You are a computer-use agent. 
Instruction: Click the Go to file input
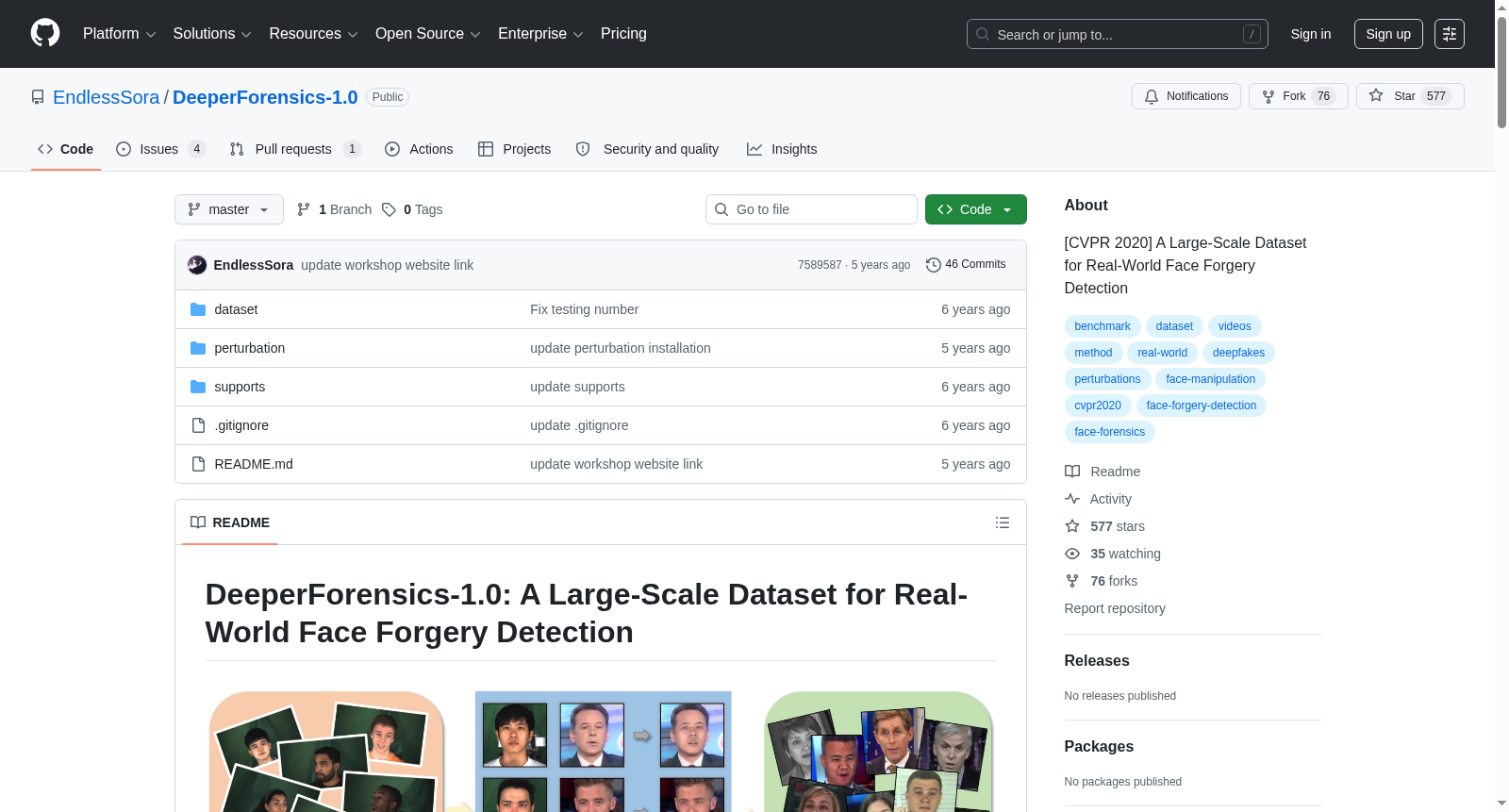811,209
